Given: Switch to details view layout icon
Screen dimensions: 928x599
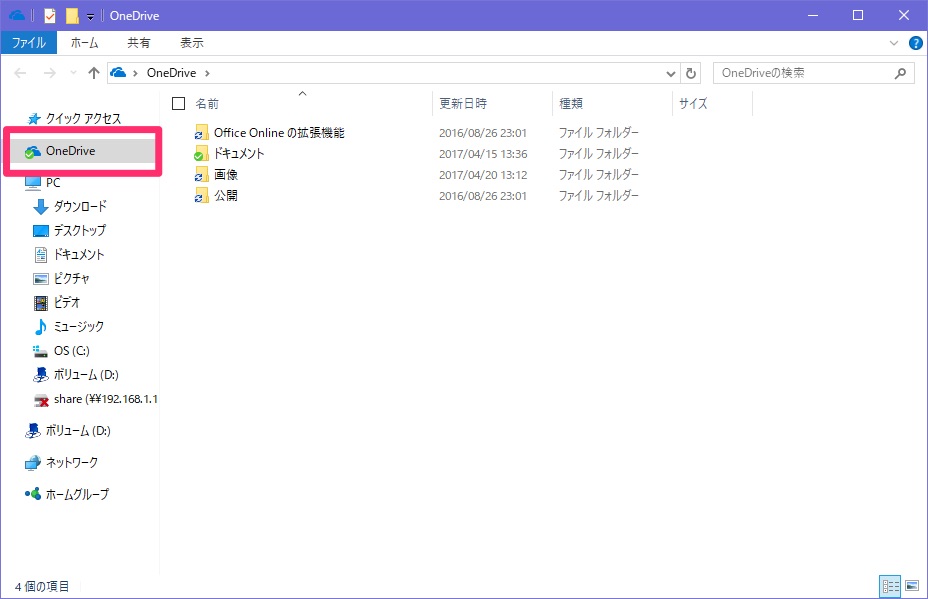Looking at the screenshot, I should coord(890,586).
